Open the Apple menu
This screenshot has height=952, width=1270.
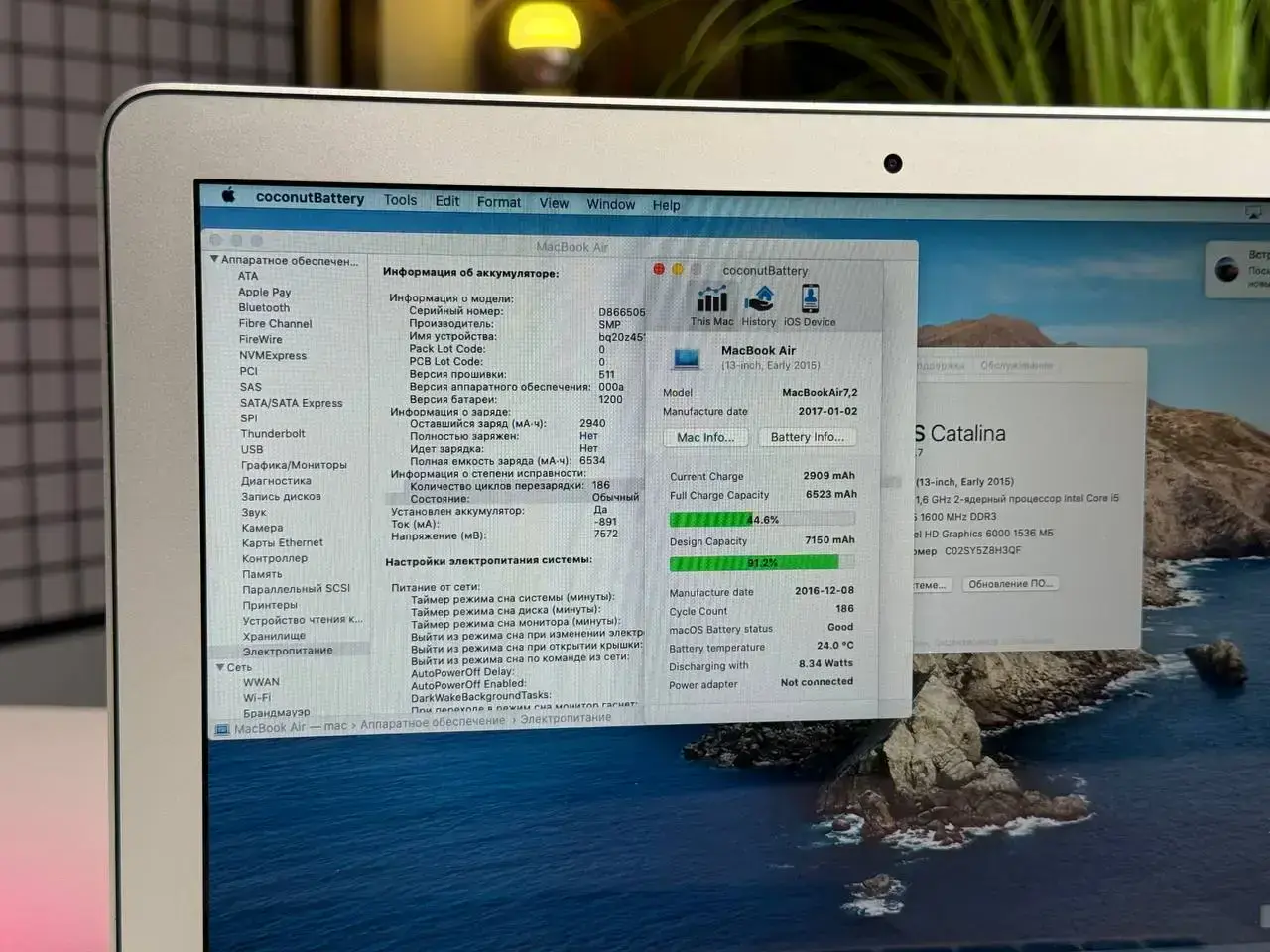(x=228, y=195)
